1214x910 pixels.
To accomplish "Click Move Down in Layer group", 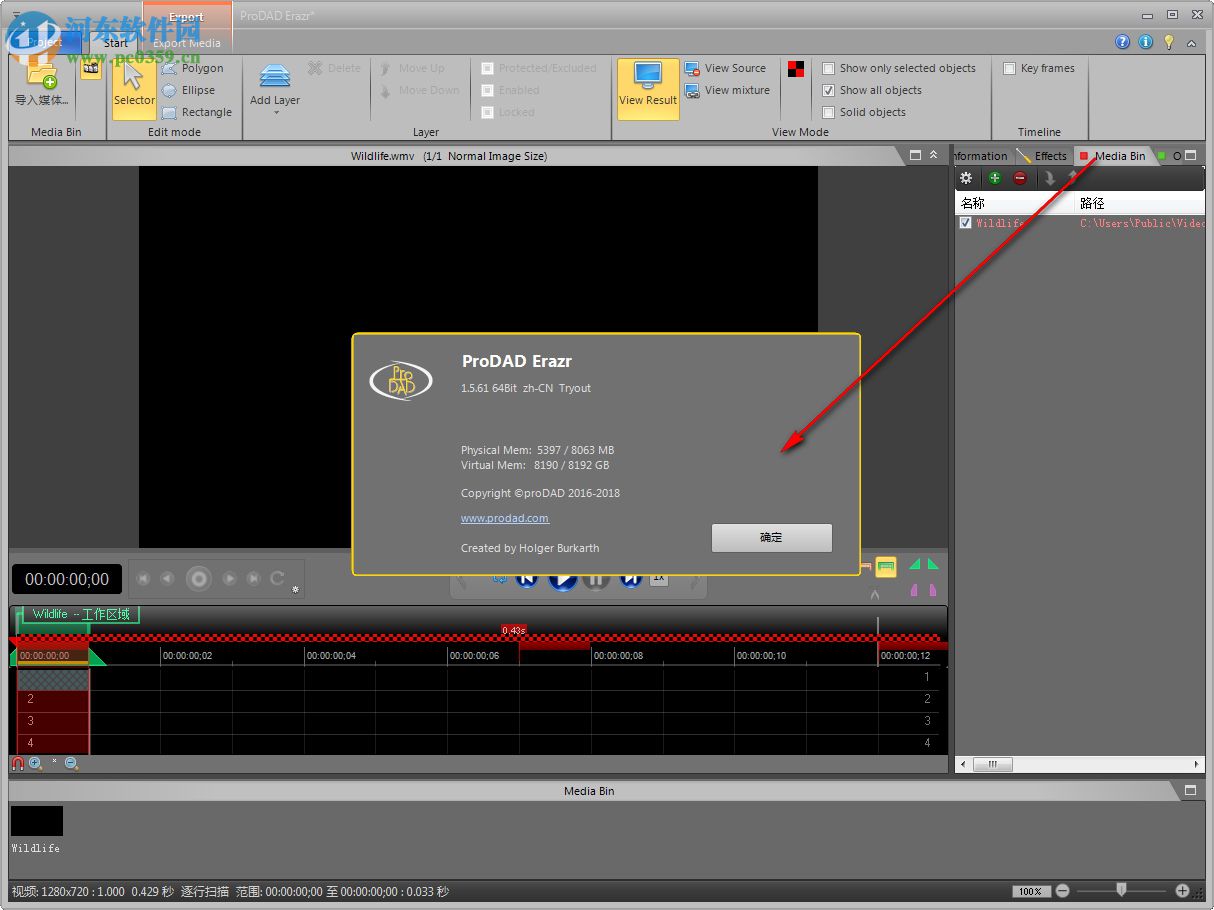I will point(419,90).
